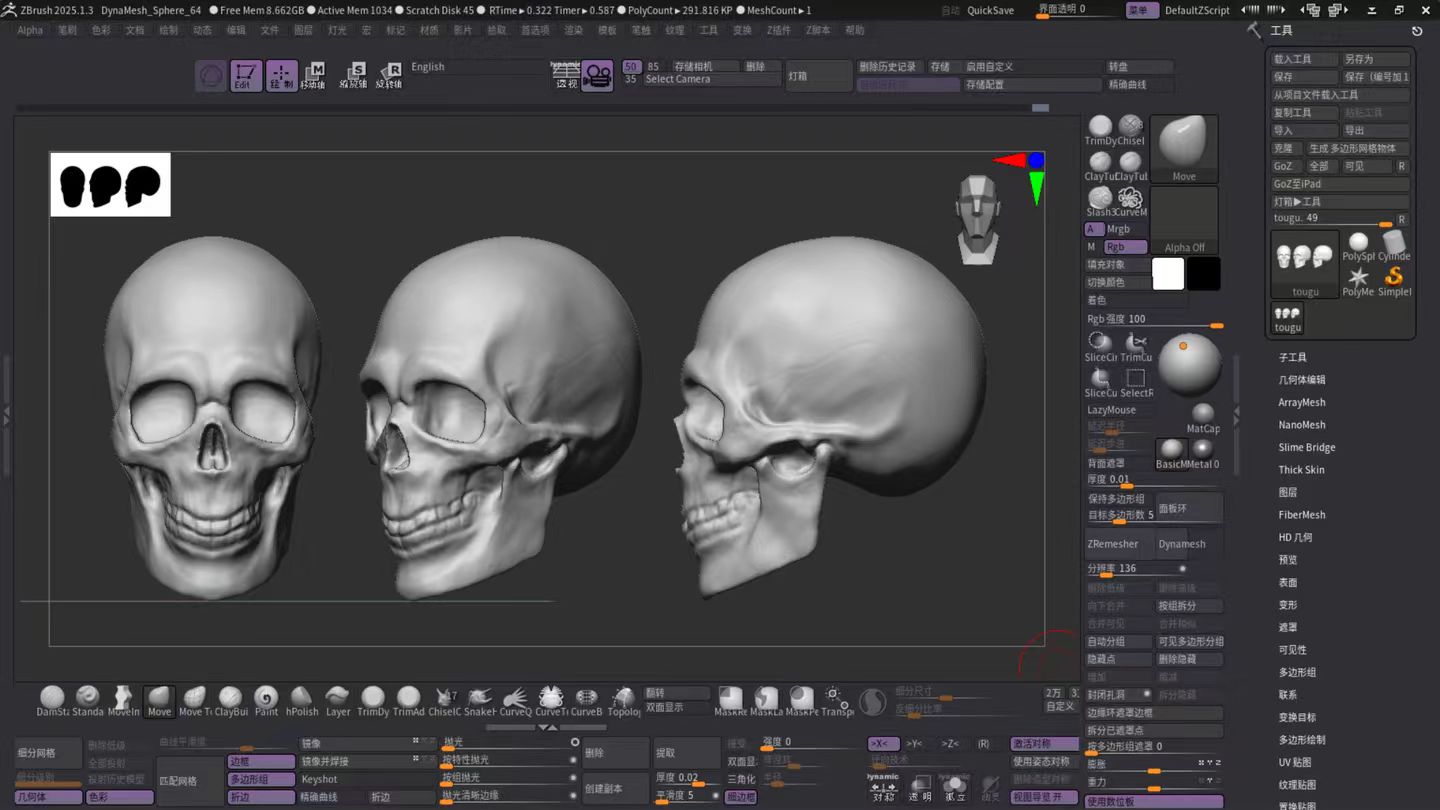1440x810 pixels.
Task: Open the 文件 file menu
Action: click(x=270, y=30)
